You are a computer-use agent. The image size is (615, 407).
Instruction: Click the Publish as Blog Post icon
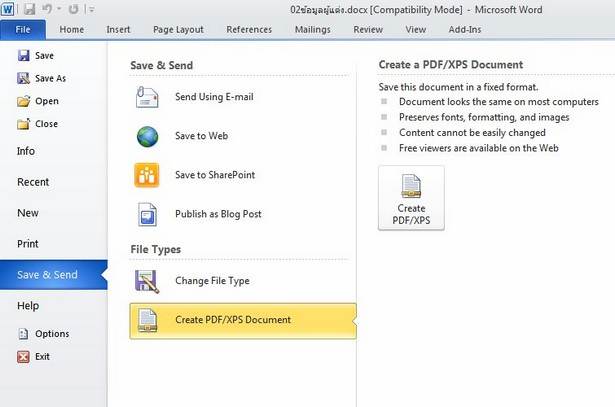(x=147, y=214)
